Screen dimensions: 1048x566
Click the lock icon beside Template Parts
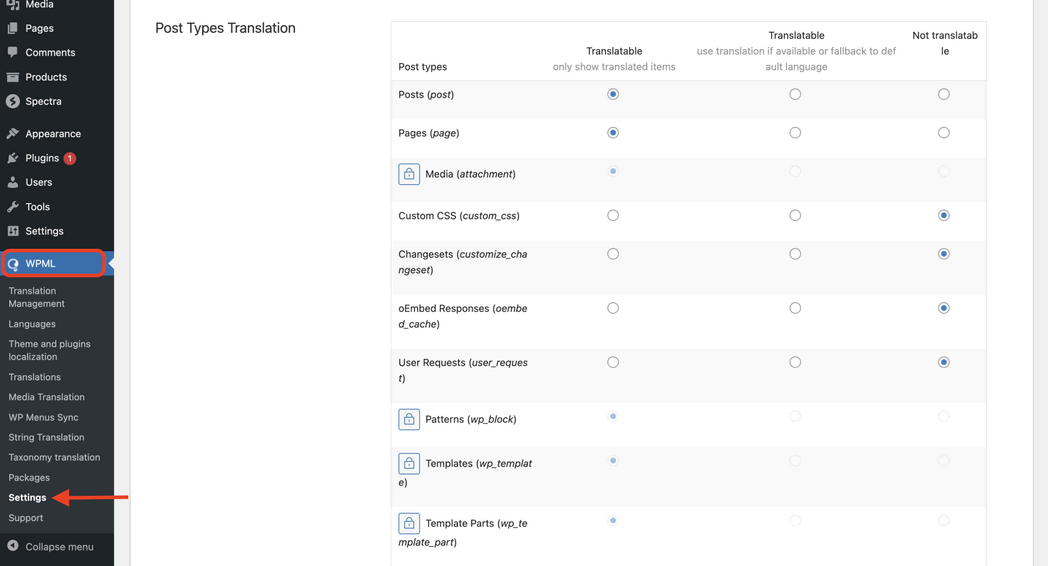point(409,524)
